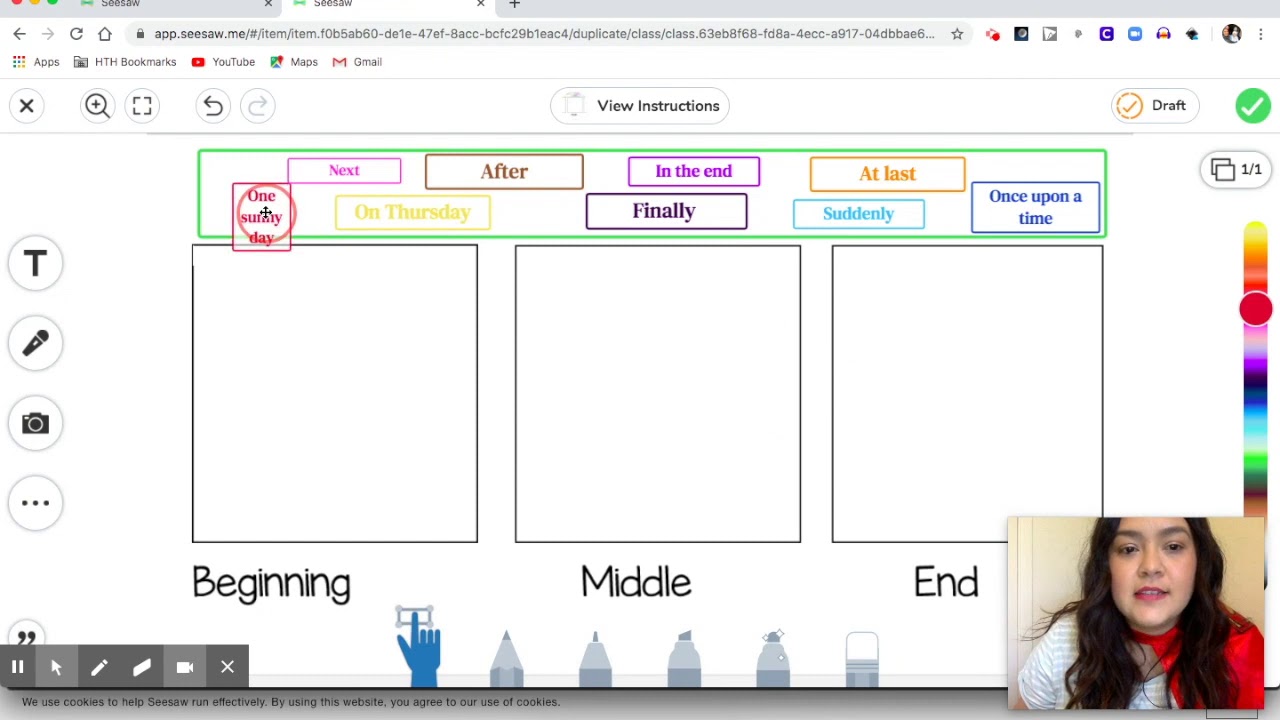Click the quote caption icon

point(27,638)
